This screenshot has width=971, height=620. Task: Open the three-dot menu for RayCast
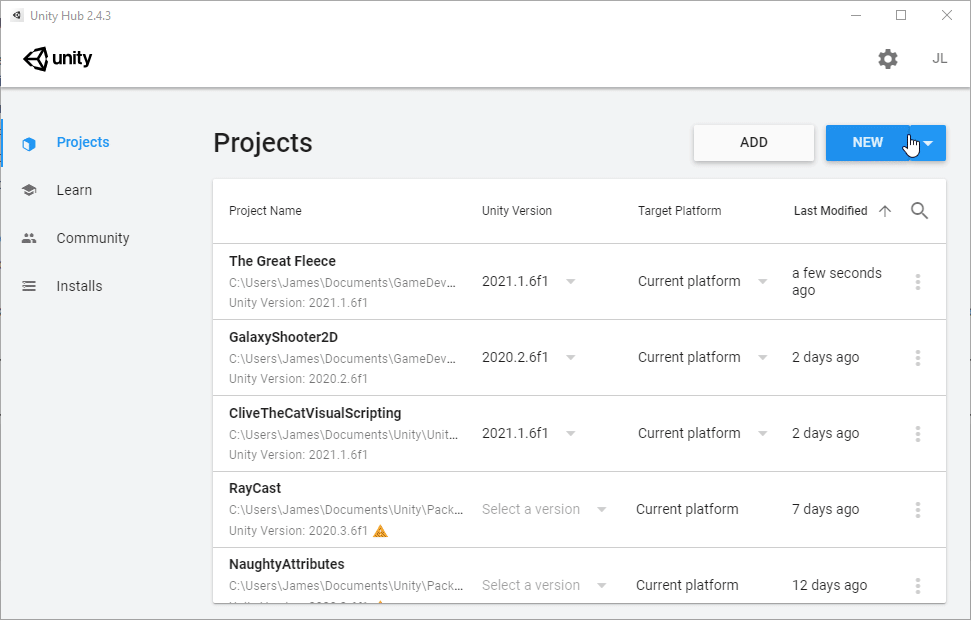click(x=917, y=510)
